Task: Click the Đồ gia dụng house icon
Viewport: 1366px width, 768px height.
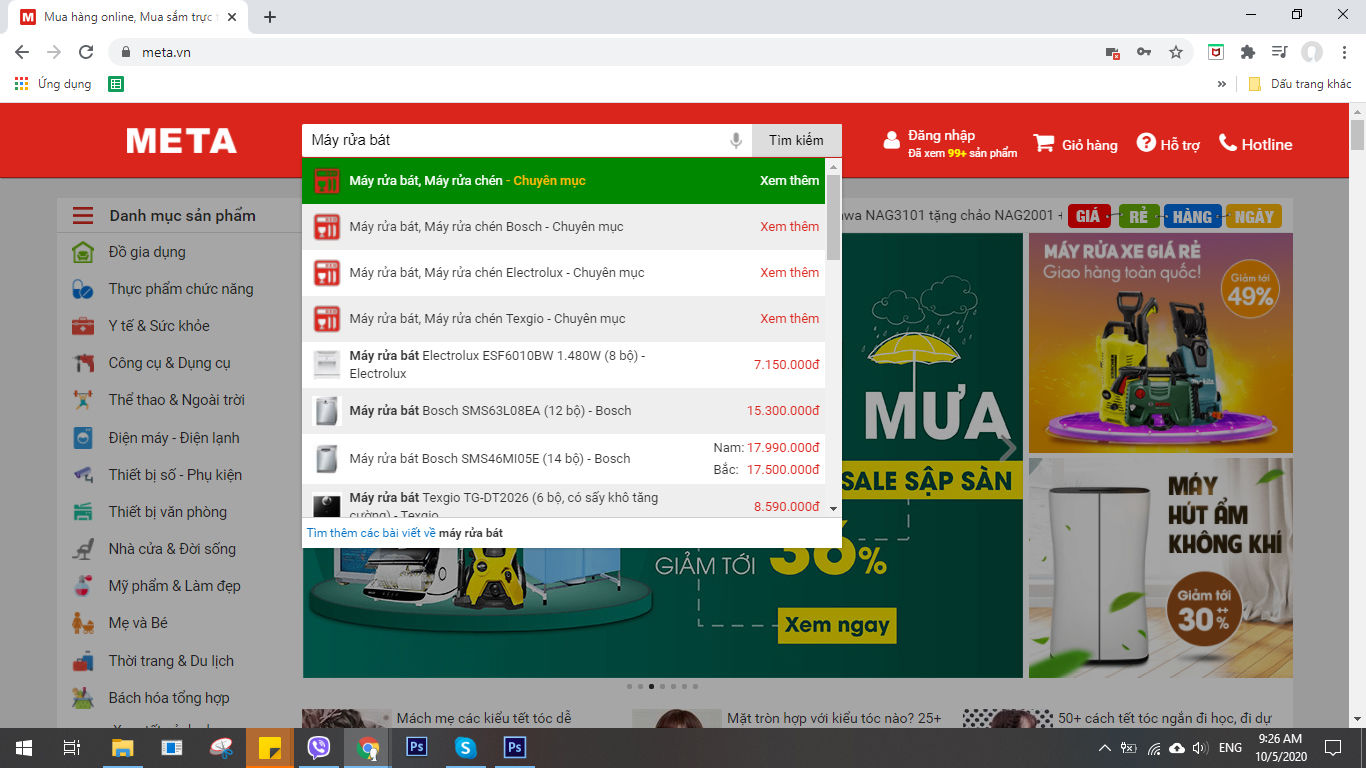Action: [x=83, y=252]
